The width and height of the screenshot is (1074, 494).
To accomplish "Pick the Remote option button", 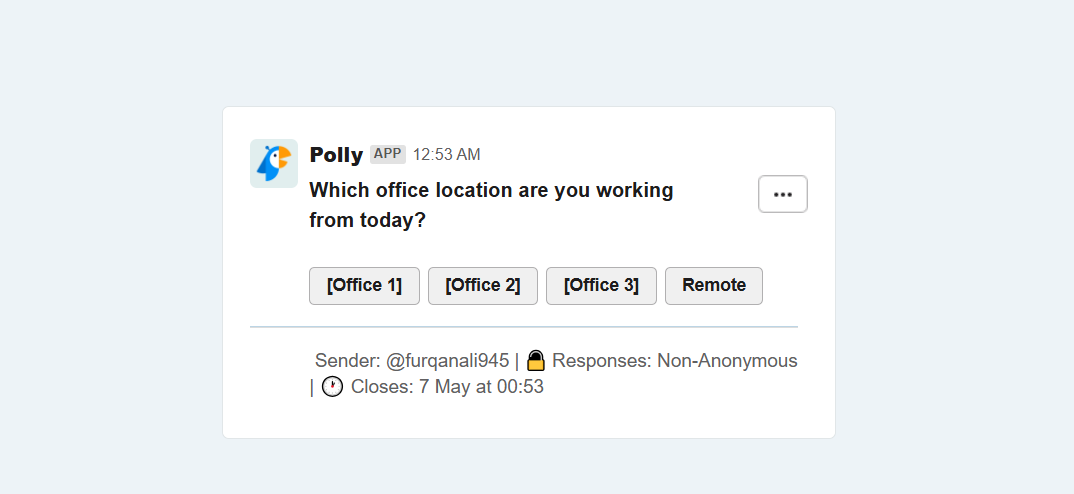I will tap(714, 286).
